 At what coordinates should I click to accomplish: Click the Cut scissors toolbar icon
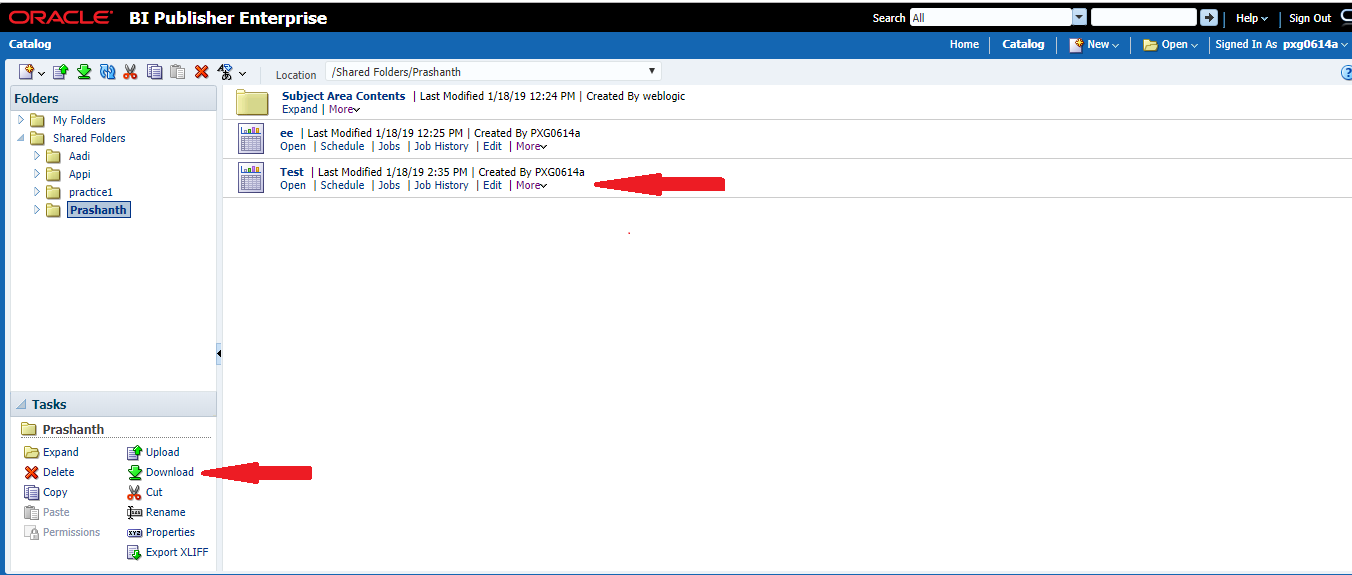(x=130, y=72)
